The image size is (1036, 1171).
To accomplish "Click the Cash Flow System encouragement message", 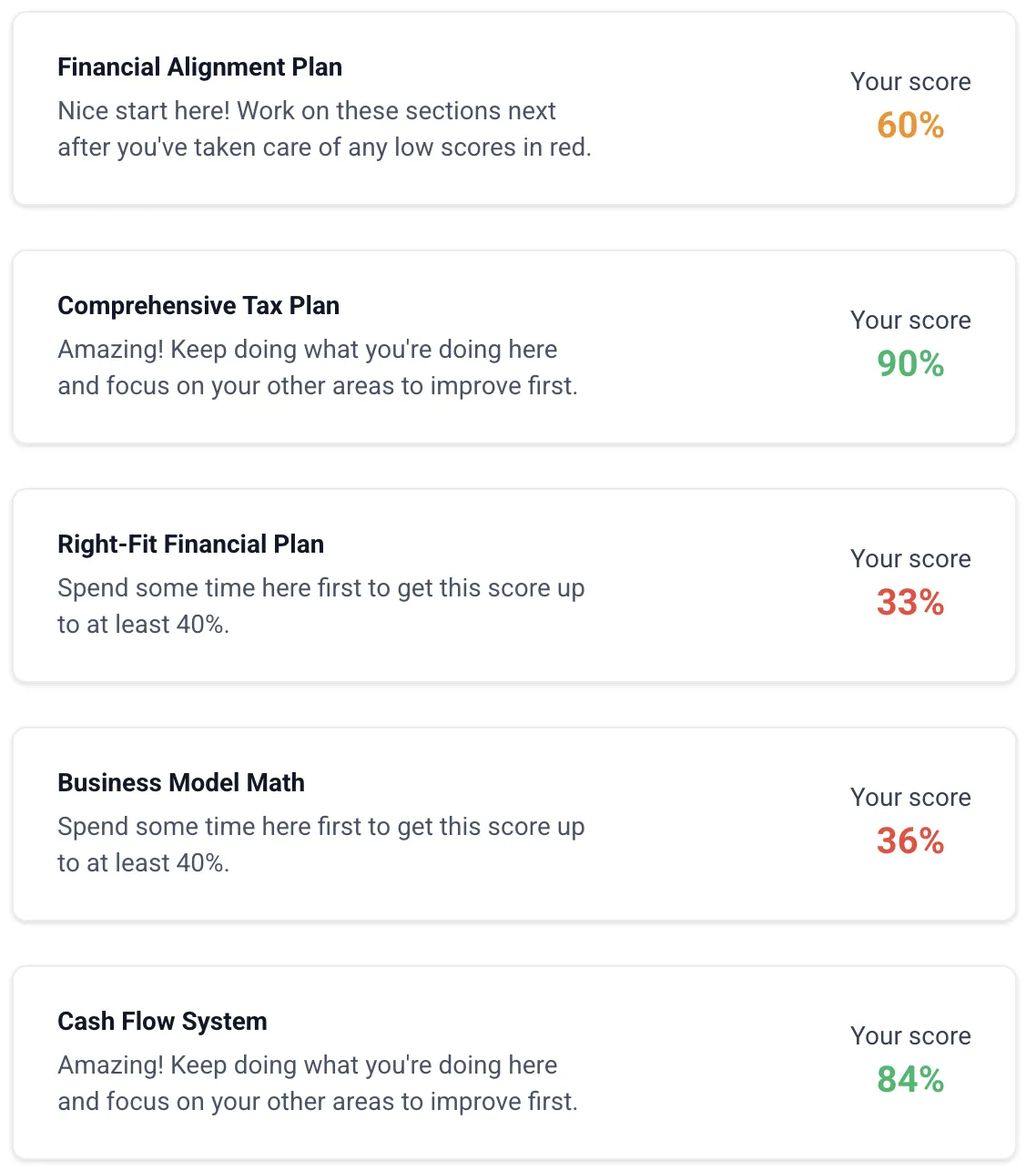I will [318, 1083].
